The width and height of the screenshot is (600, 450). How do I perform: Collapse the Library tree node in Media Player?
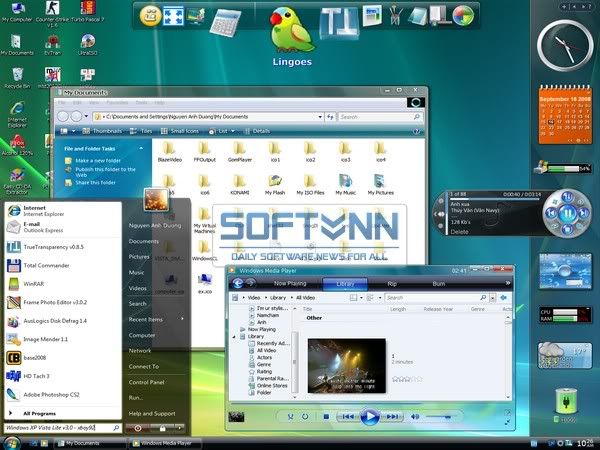234,337
